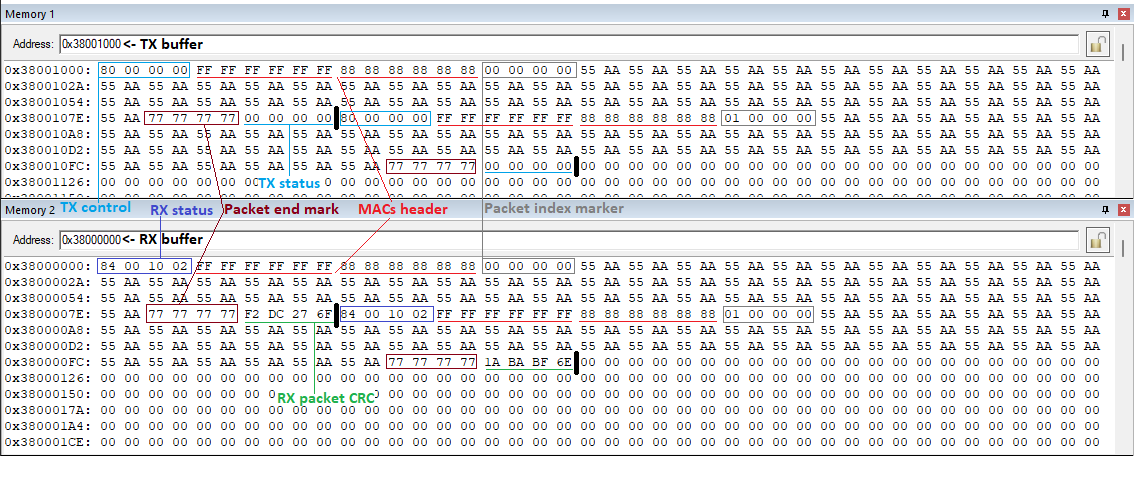Image resolution: width=1138 pixels, height=486 pixels.
Task: Click the row address 0x3800107E in Memory 1
Action: pos(47,118)
